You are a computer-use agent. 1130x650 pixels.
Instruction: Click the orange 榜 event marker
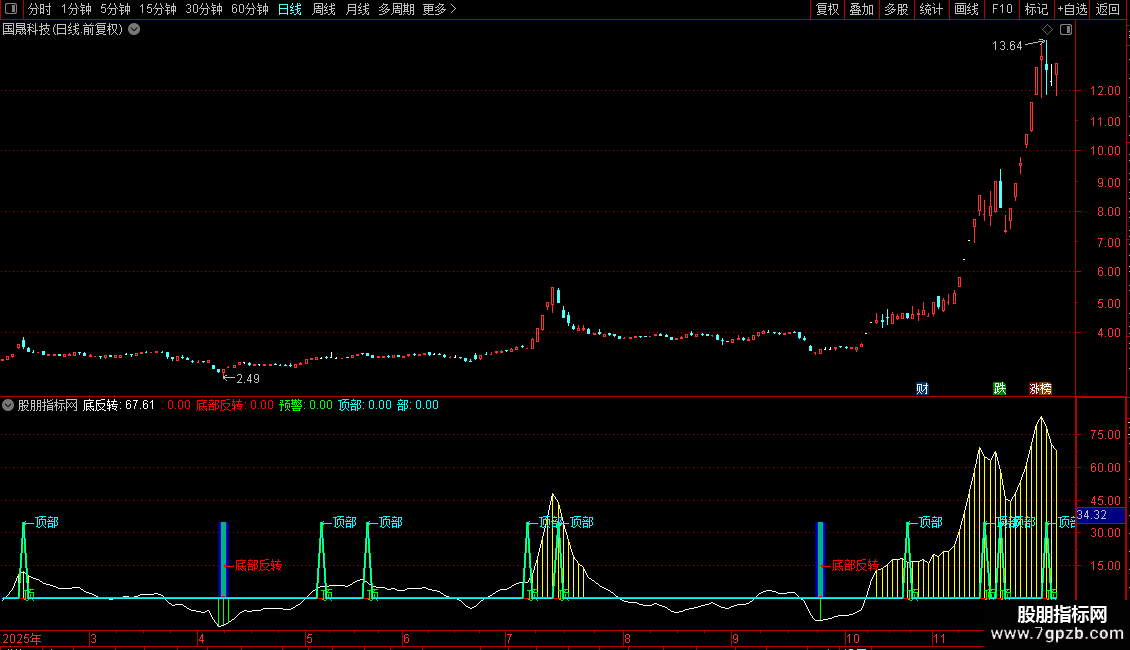[x=1045, y=388]
